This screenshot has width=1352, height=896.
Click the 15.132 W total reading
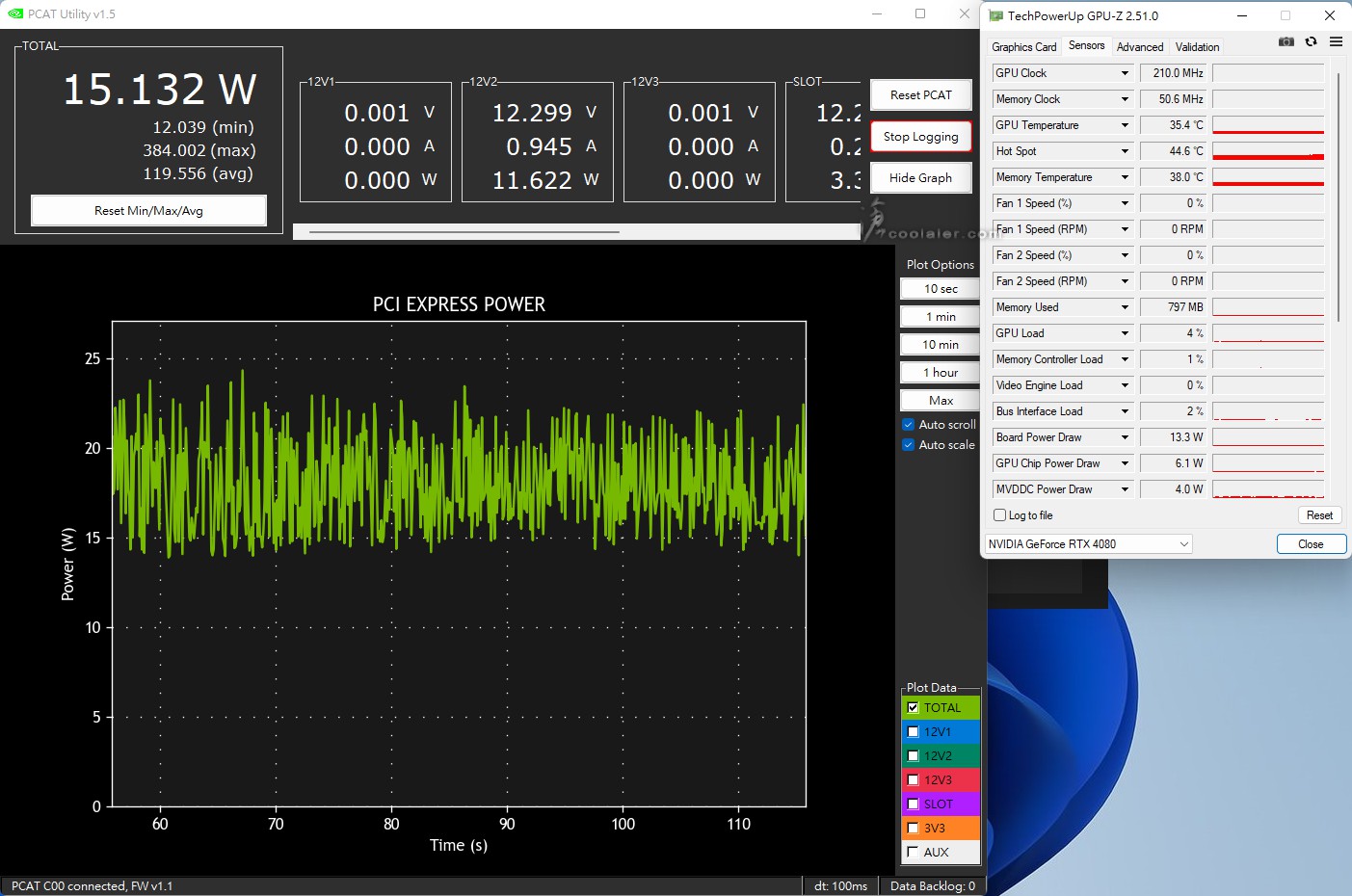point(160,90)
